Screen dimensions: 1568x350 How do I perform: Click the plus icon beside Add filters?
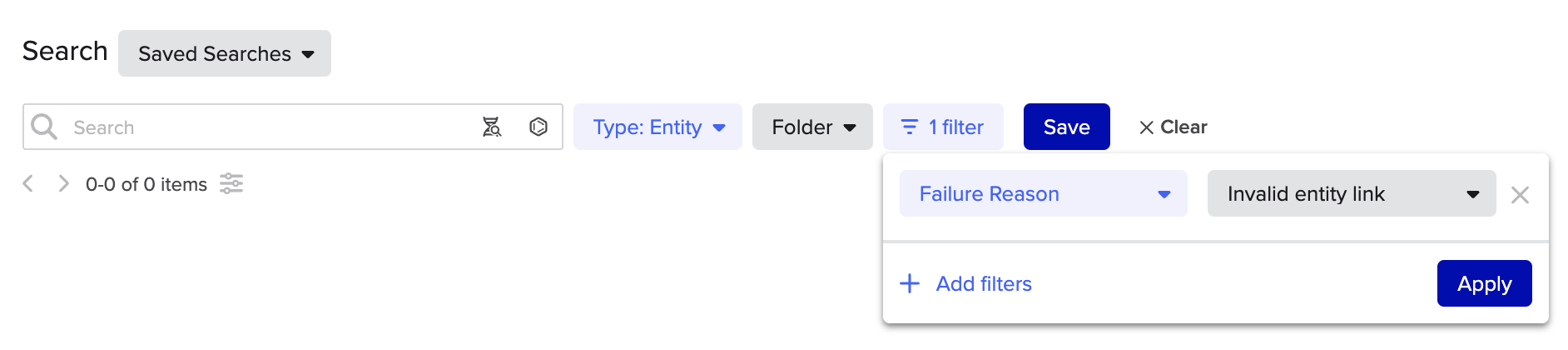(x=910, y=283)
